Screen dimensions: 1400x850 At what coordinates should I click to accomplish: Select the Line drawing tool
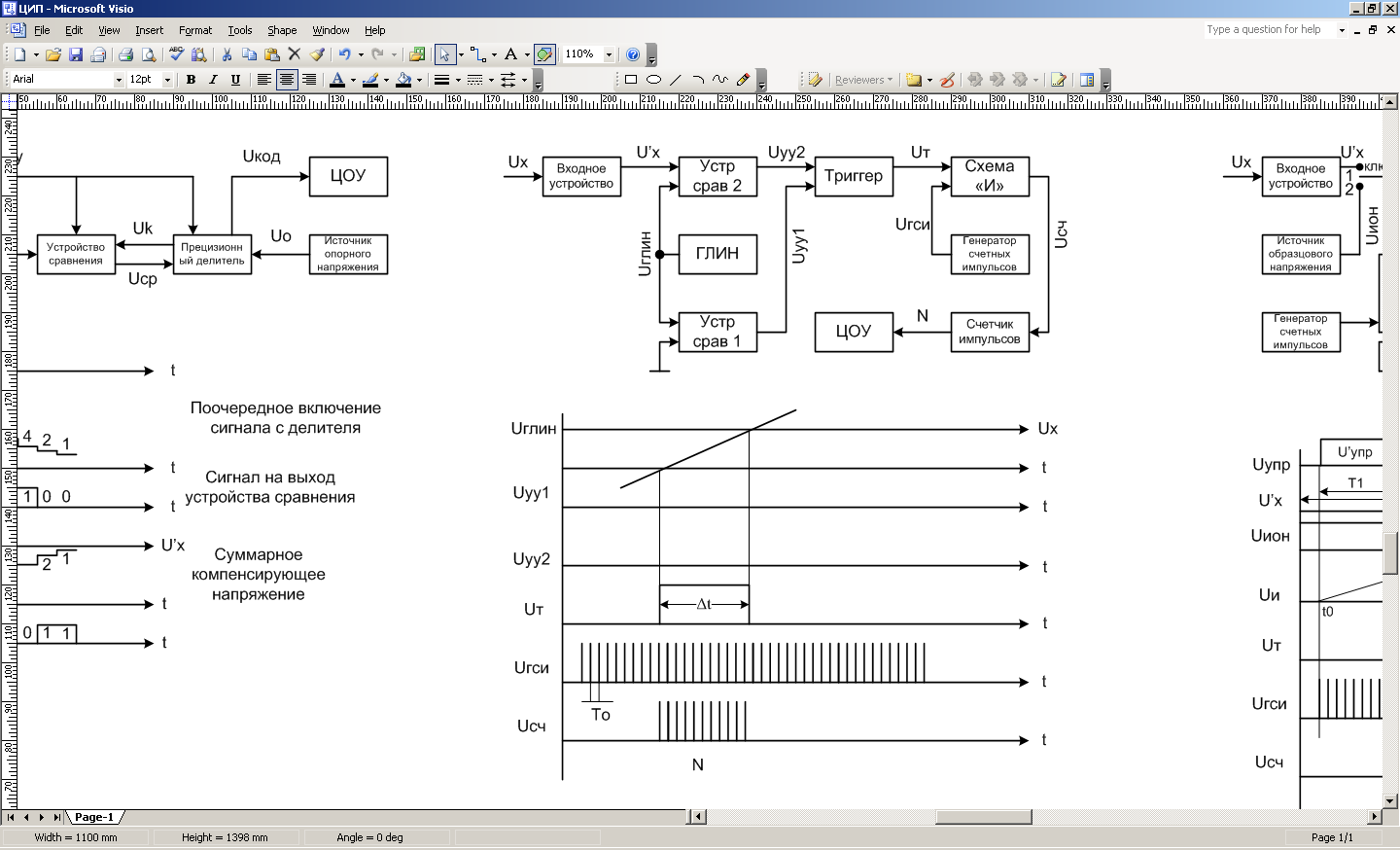coord(676,80)
